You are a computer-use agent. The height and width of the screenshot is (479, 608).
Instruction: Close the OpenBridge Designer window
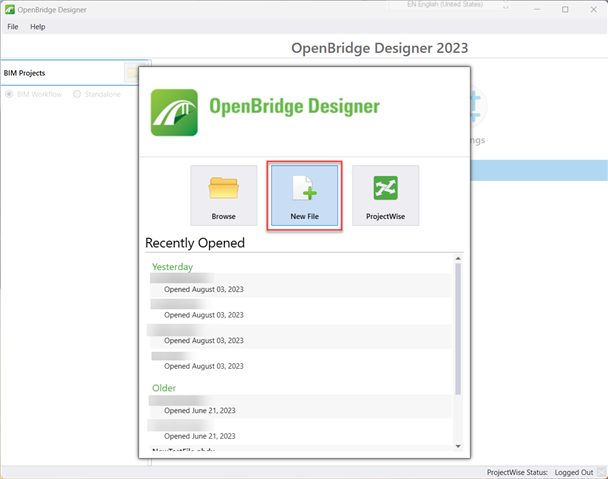pos(594,10)
